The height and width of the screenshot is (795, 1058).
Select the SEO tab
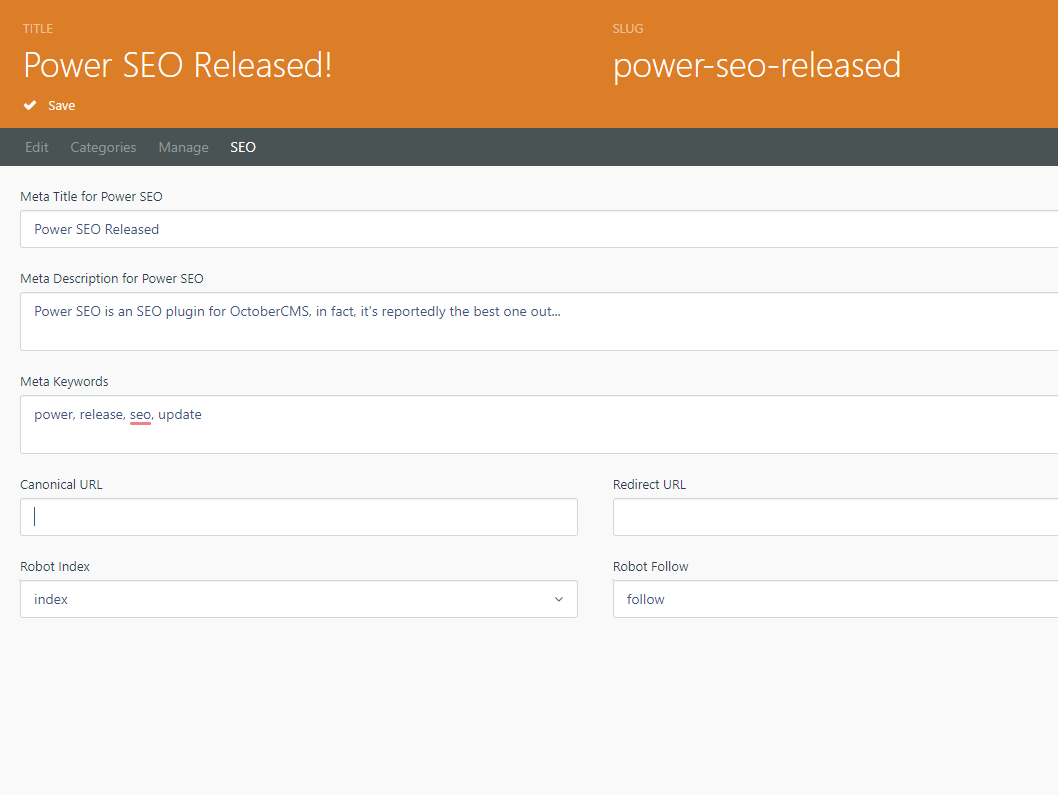(x=243, y=147)
